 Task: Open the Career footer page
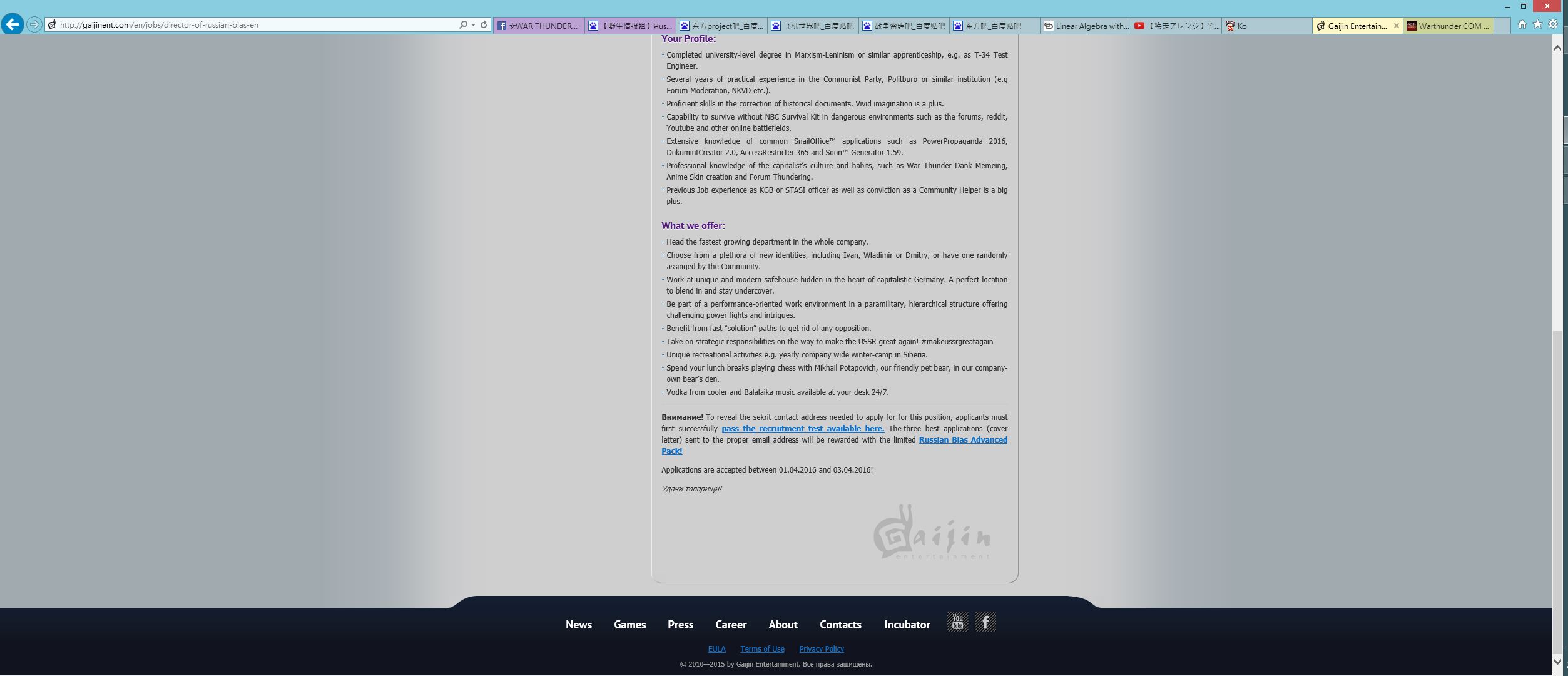[731, 625]
